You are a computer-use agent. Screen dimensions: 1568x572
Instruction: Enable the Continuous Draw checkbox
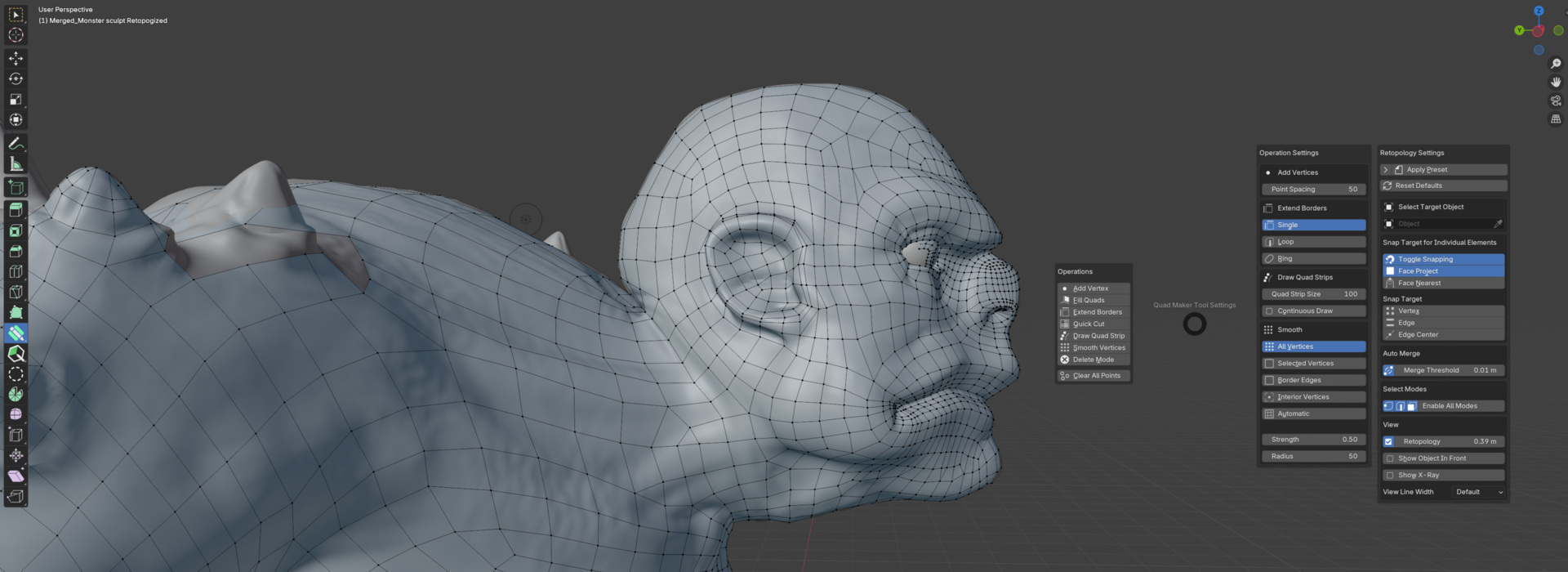pos(1269,311)
